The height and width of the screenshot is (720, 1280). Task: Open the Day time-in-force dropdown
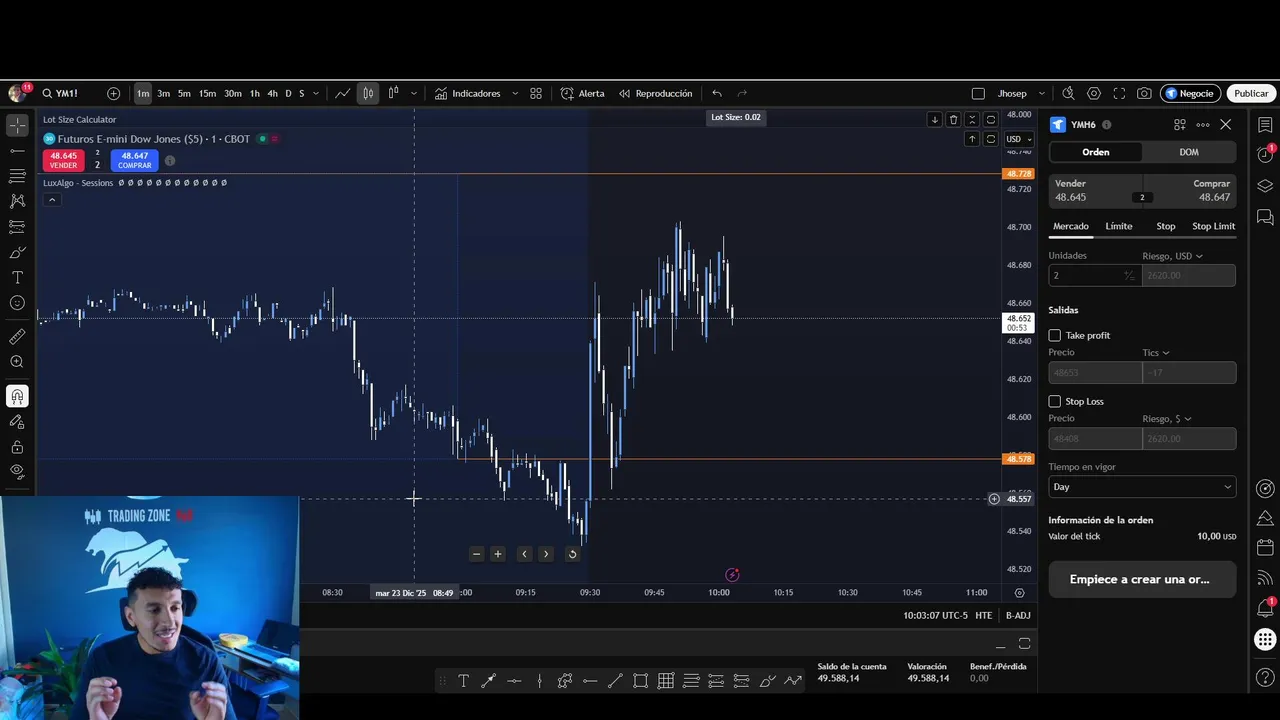point(1142,487)
